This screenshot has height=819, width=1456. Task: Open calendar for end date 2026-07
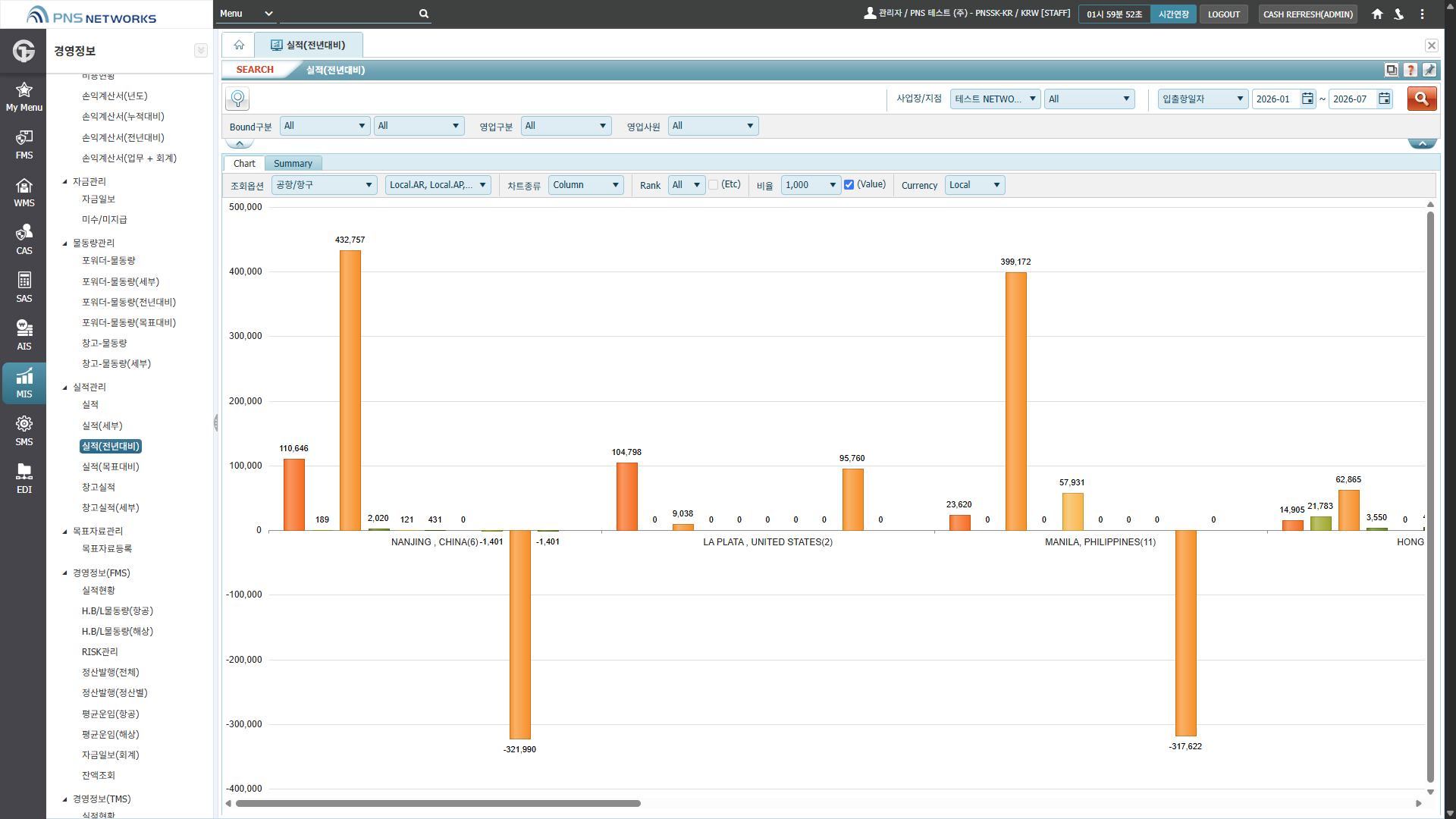pyautogui.click(x=1385, y=99)
